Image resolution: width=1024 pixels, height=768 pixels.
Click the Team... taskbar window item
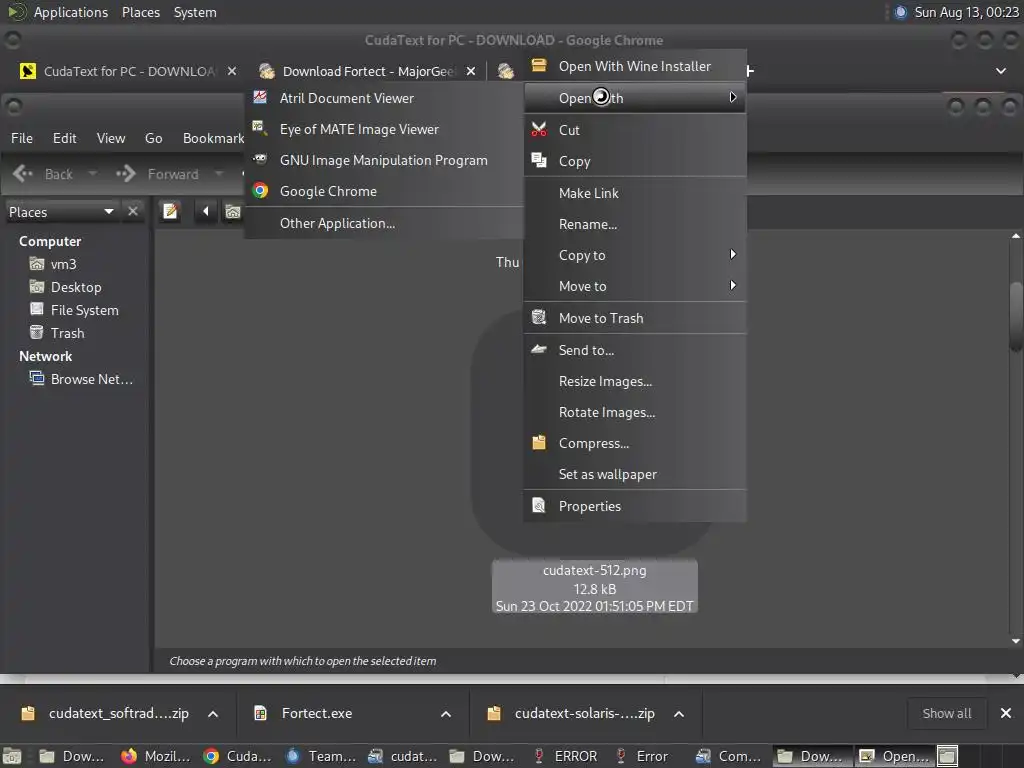tap(321, 756)
